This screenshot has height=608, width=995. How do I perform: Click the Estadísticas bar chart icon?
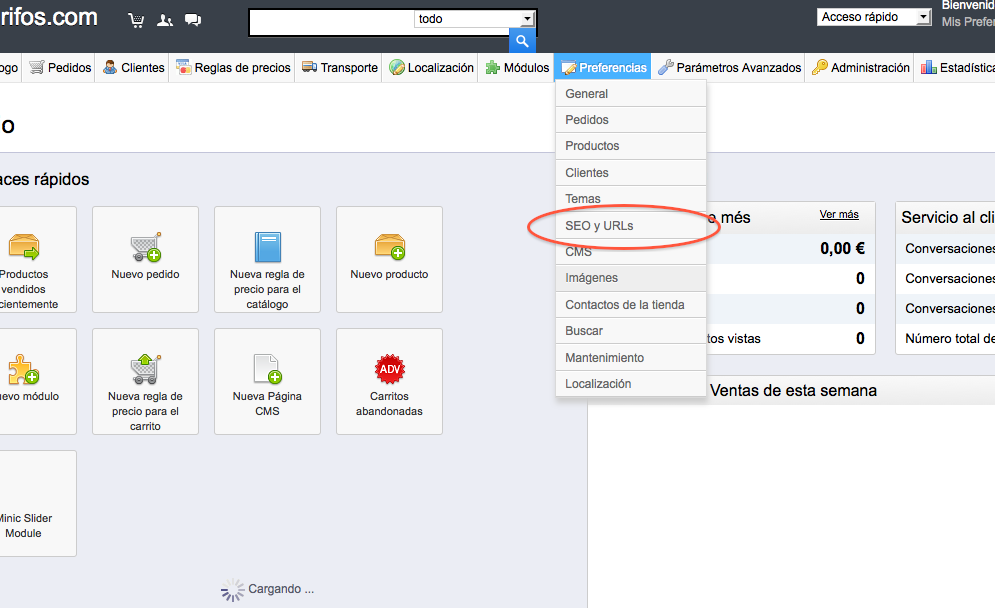point(929,67)
